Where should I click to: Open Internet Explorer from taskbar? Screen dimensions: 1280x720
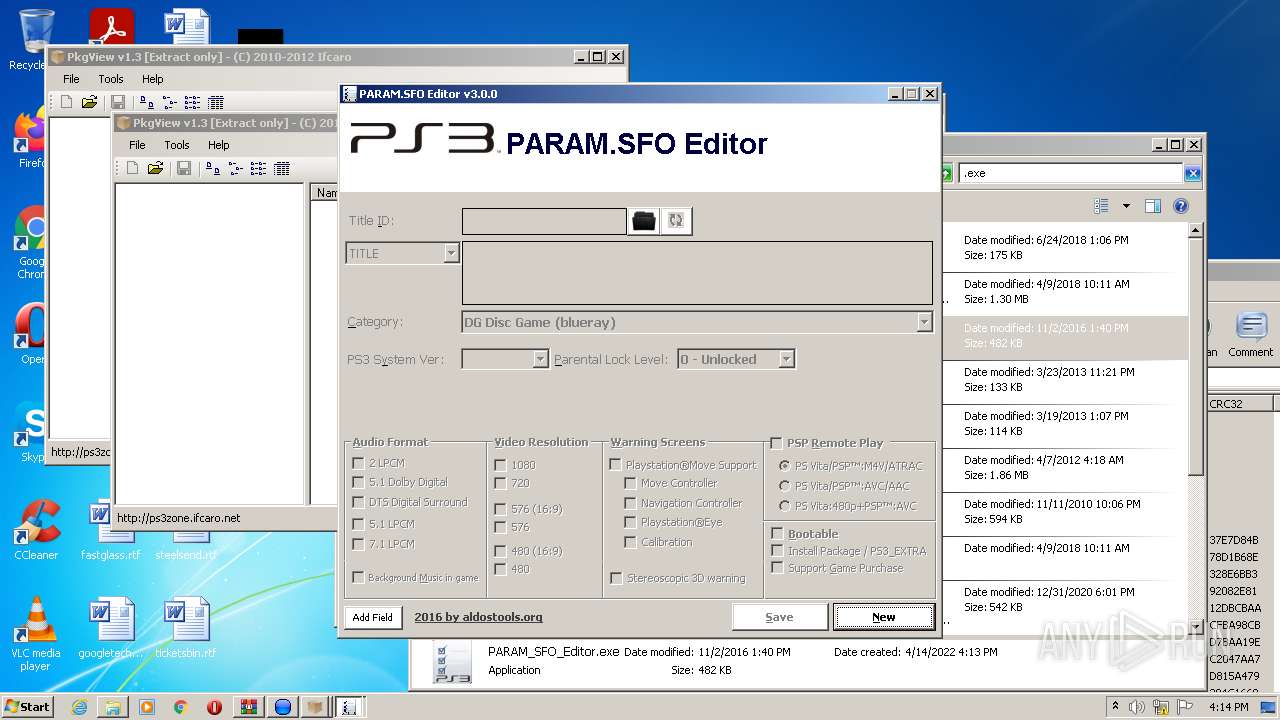79,706
